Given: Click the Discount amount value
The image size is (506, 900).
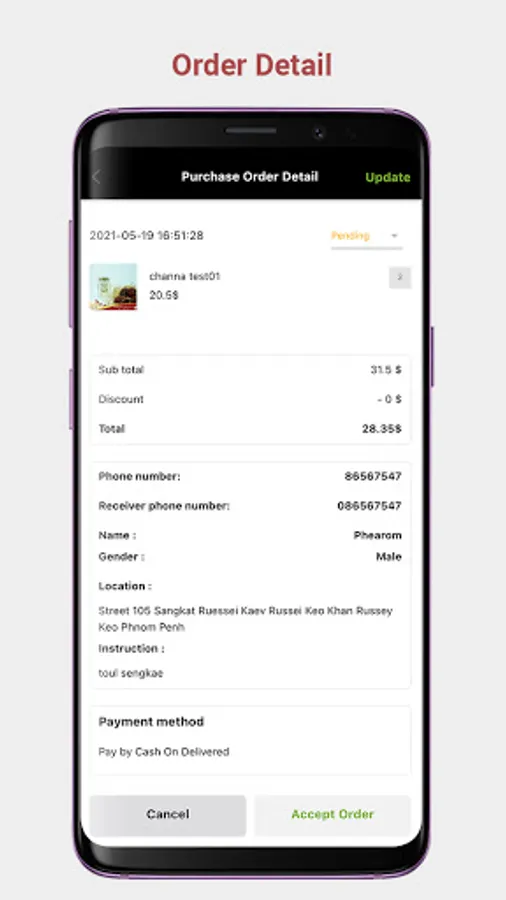Looking at the screenshot, I should (389, 399).
